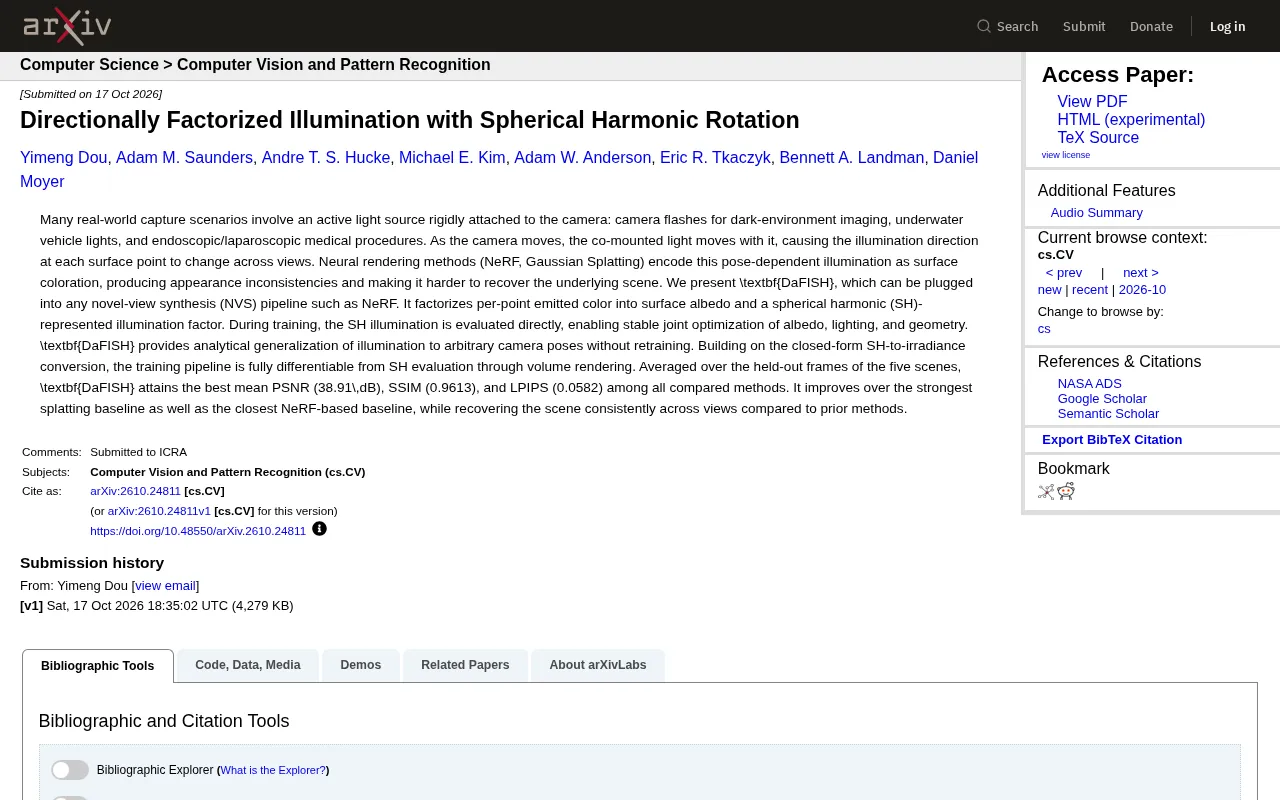Viewport: 1280px width, 800px height.
Task: Download TeX Source
Action: point(1098,138)
